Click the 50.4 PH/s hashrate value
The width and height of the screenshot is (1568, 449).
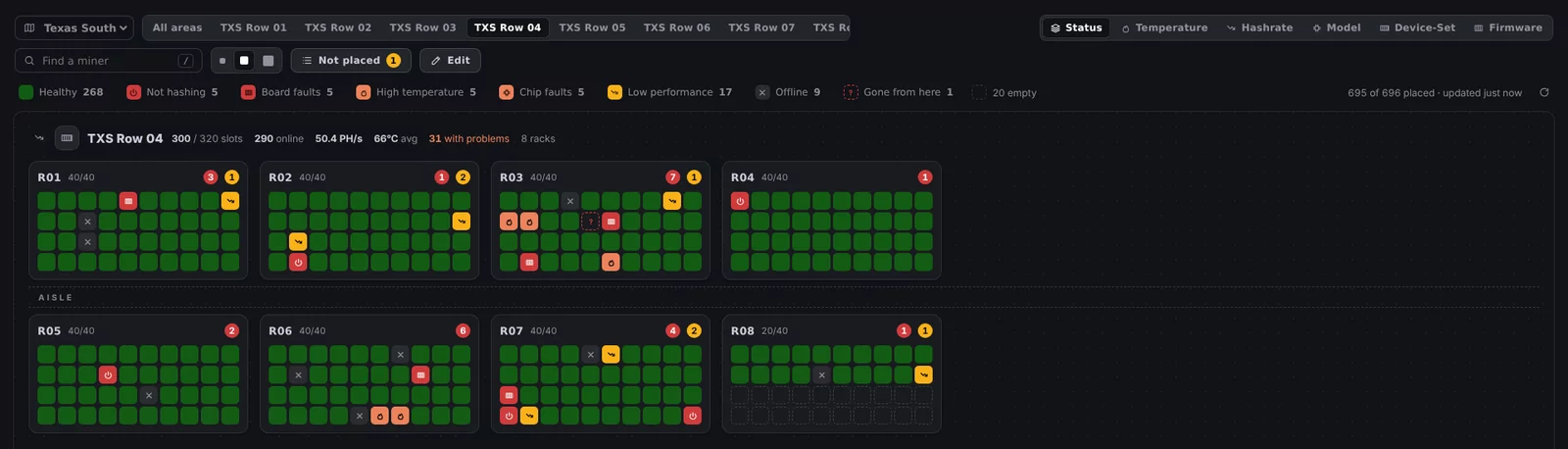click(x=338, y=138)
